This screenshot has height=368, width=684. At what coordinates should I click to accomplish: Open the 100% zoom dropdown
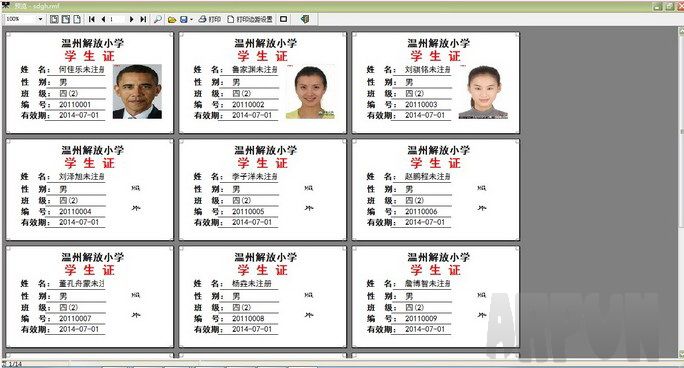(40, 19)
